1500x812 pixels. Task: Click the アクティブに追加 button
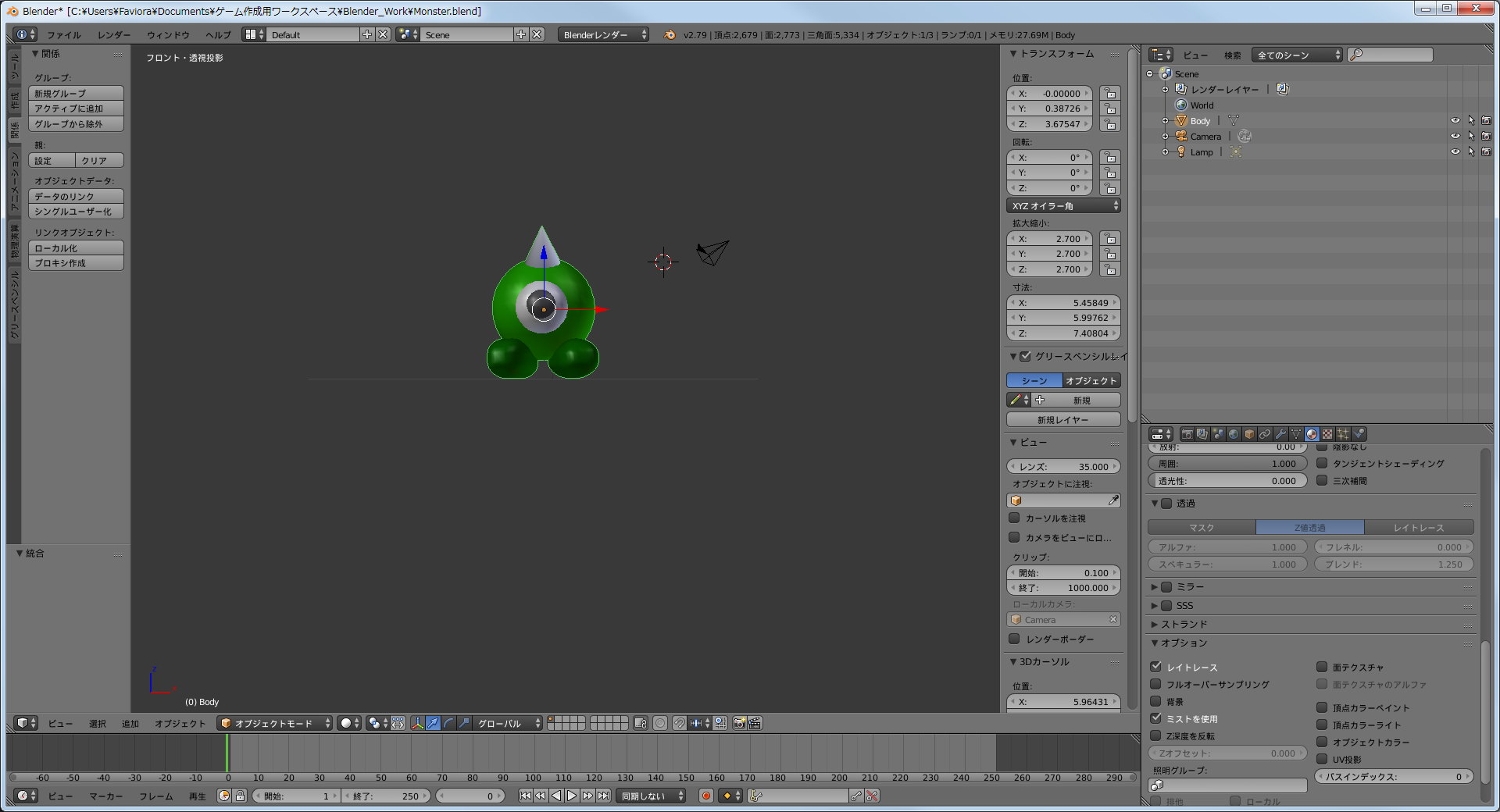(76, 109)
